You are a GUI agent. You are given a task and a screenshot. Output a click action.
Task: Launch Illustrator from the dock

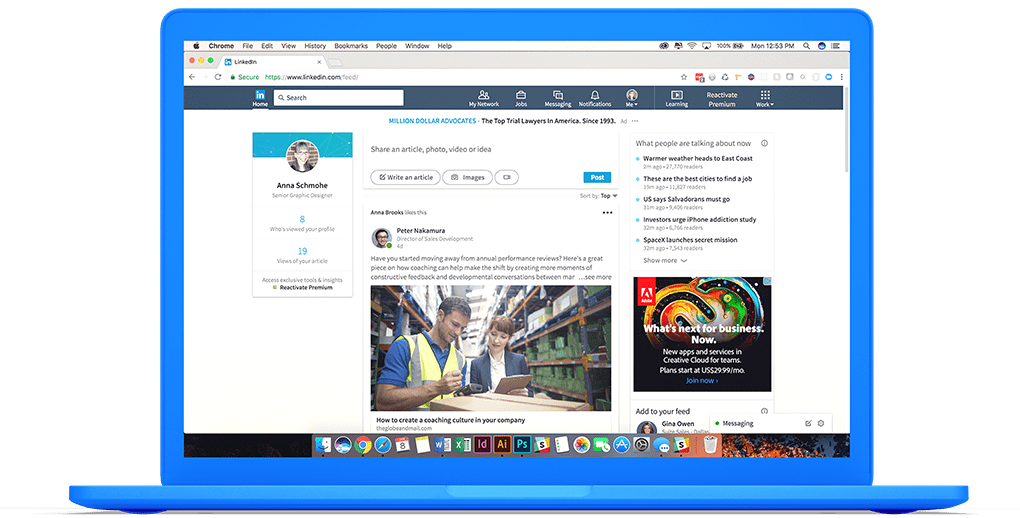pos(502,444)
